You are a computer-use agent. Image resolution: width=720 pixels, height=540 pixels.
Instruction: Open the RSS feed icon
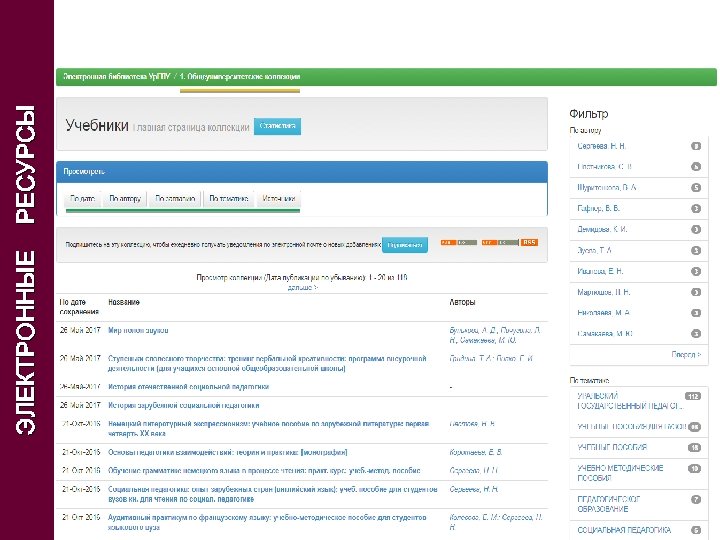529,242
